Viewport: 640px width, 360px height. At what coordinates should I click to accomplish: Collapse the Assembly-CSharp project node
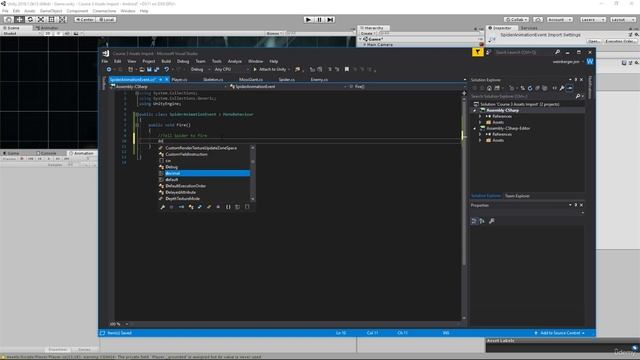tap(474, 110)
